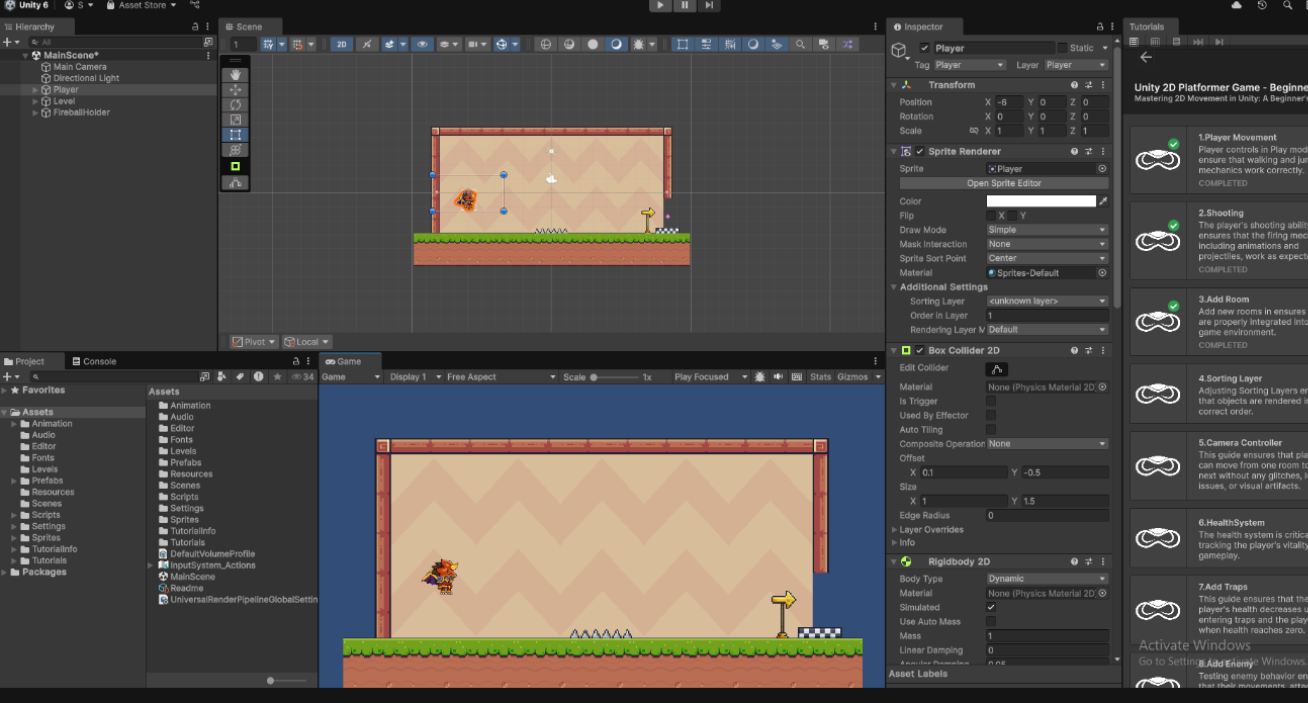This screenshot has height=703, width=1308.
Task: Click the bug debug icon in Game toolbar
Action: click(760, 377)
